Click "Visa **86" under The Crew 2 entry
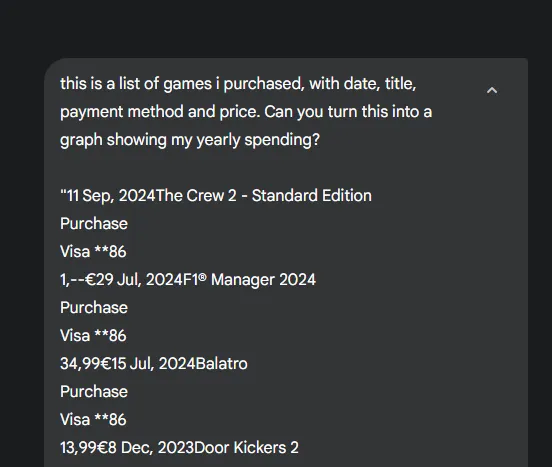This screenshot has width=552, height=467. pyautogui.click(x=93, y=252)
